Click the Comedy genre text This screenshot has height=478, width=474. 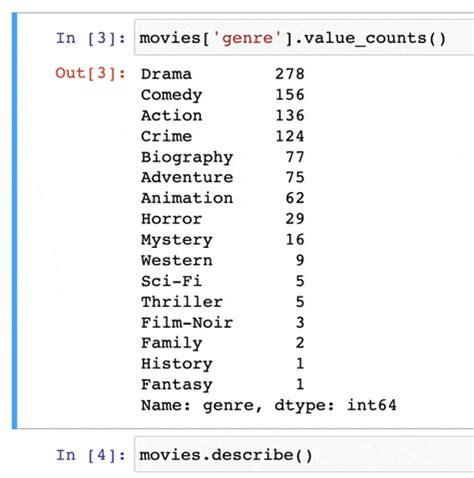[171, 95]
